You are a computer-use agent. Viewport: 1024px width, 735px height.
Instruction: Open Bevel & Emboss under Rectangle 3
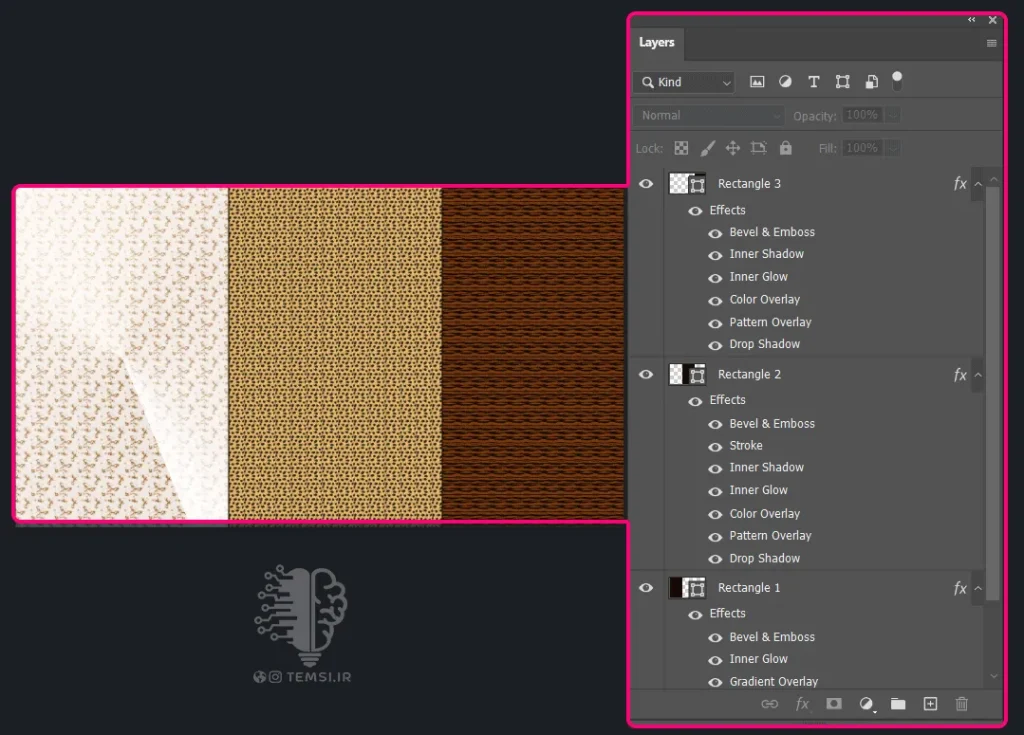pyautogui.click(x=772, y=232)
